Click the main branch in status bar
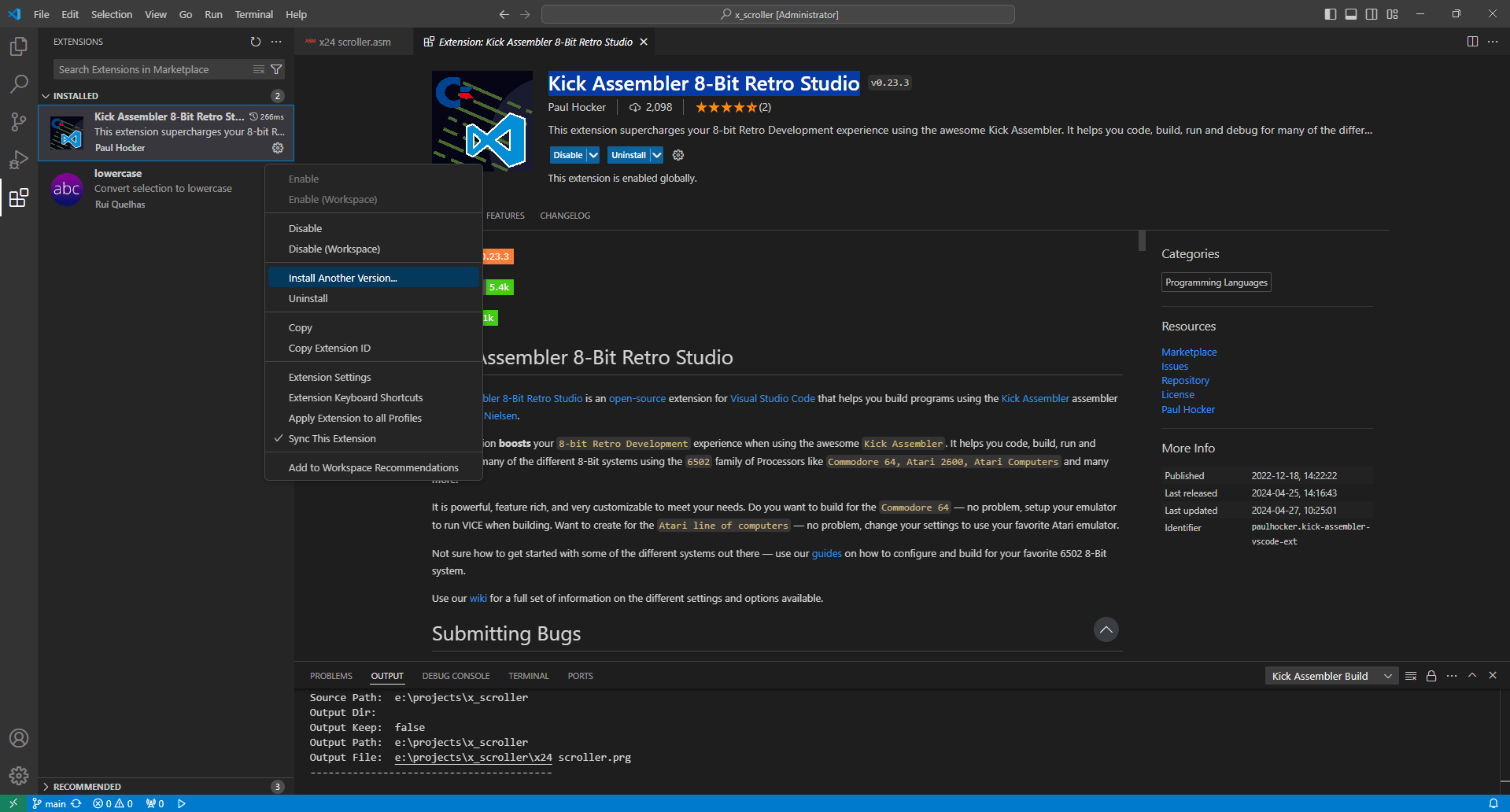The height and width of the screenshot is (812, 1510). pyautogui.click(x=49, y=803)
